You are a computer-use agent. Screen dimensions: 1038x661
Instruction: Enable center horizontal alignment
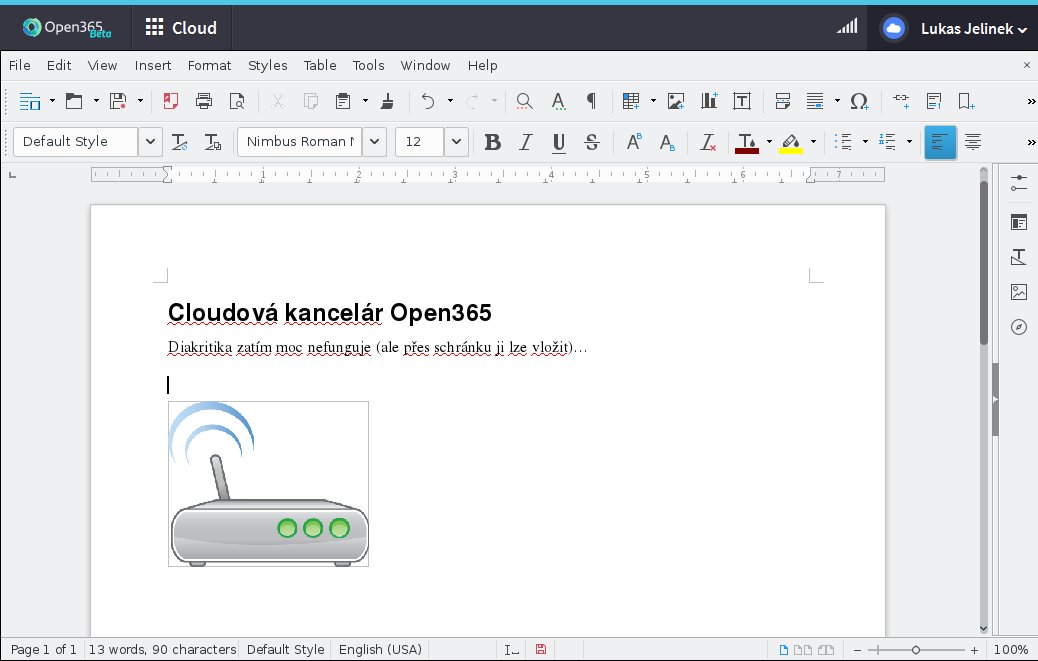[972, 142]
